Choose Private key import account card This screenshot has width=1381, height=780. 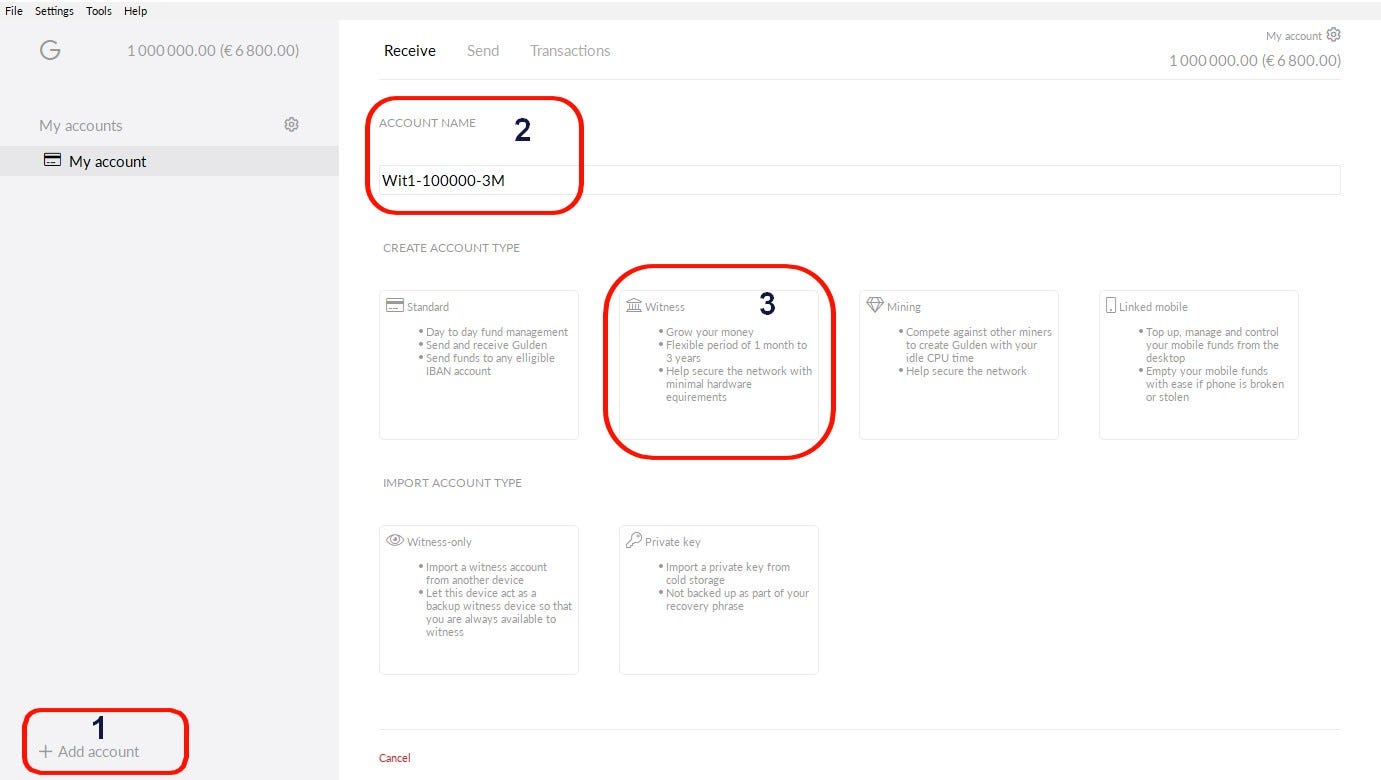click(719, 600)
